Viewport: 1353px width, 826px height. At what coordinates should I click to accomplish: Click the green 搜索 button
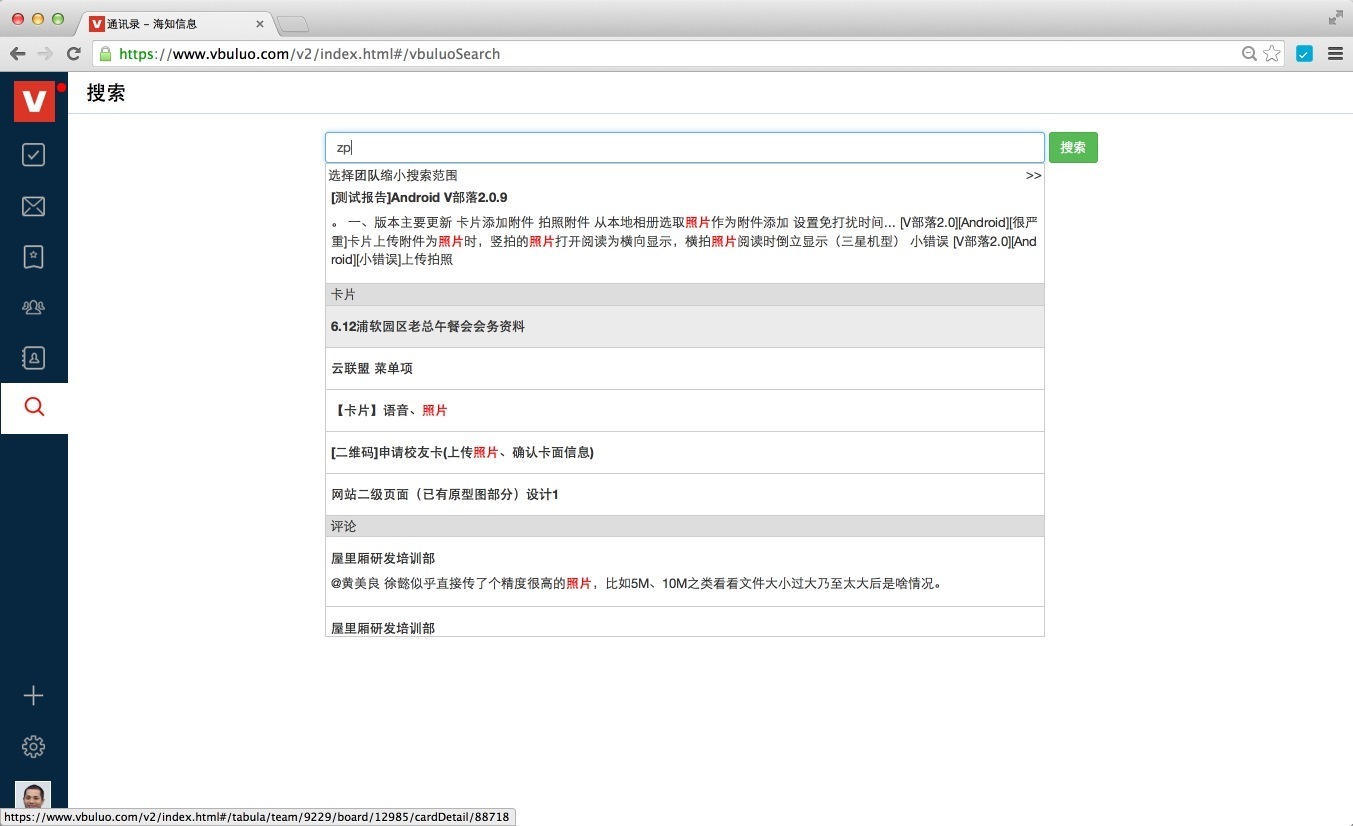click(x=1072, y=148)
